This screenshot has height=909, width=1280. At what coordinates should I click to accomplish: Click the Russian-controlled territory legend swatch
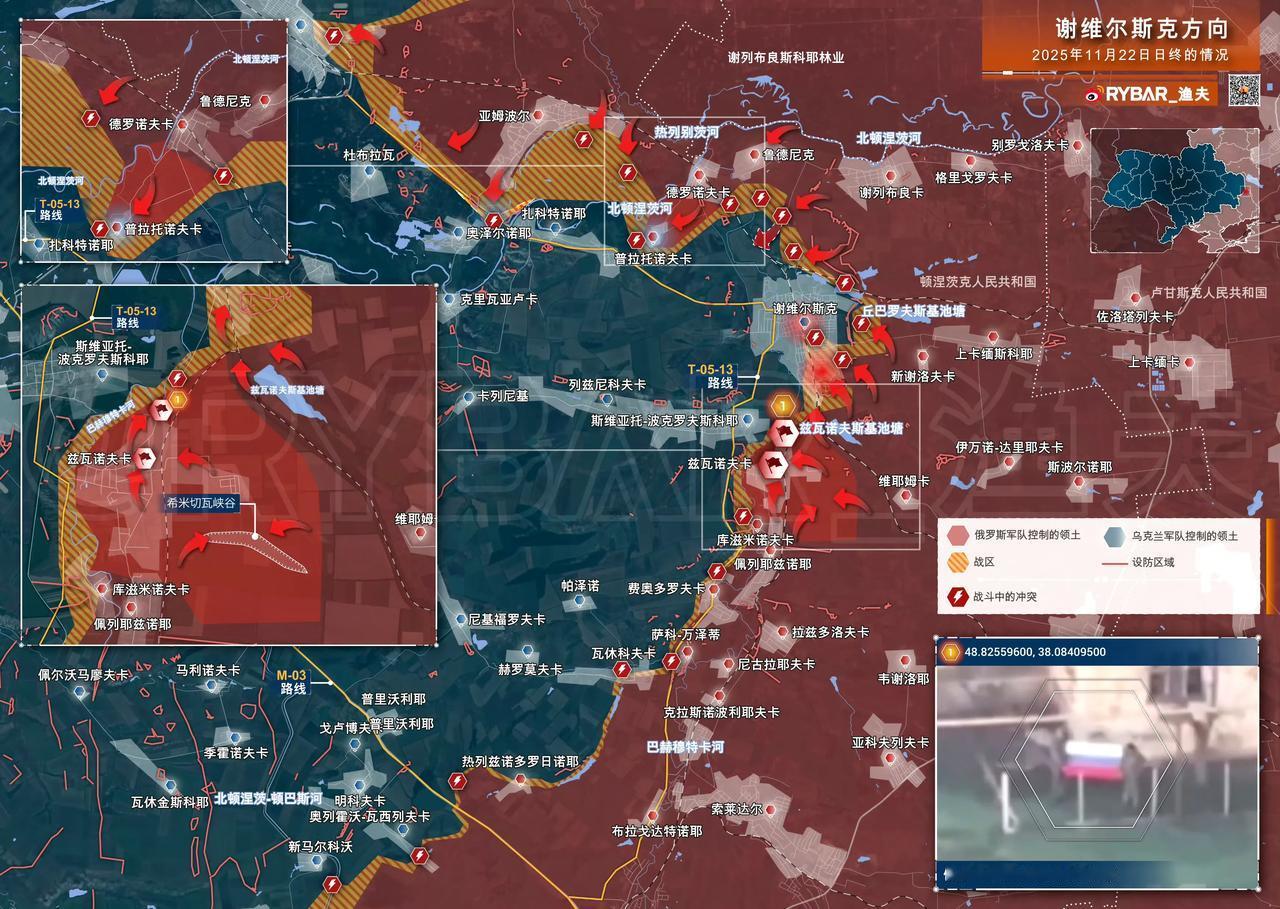(956, 535)
